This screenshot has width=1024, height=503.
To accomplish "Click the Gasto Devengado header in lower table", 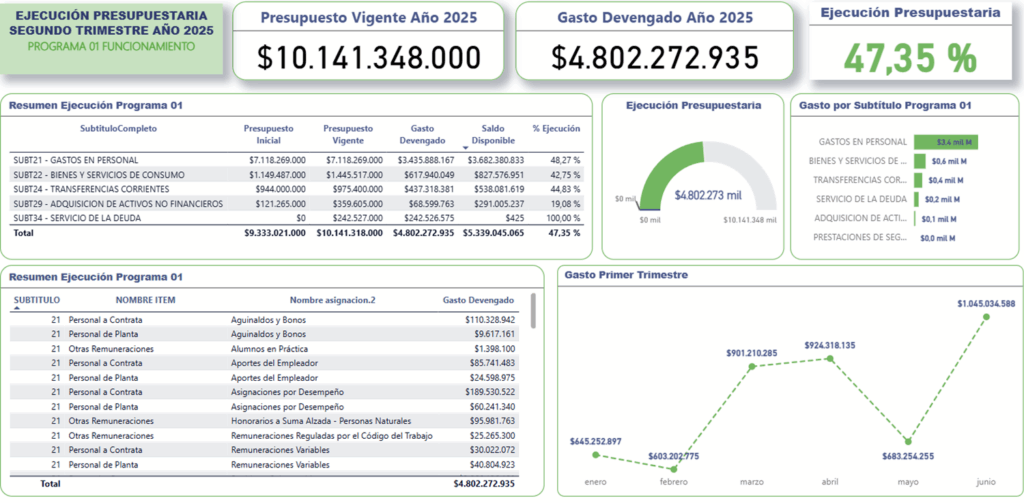I will pos(478,300).
